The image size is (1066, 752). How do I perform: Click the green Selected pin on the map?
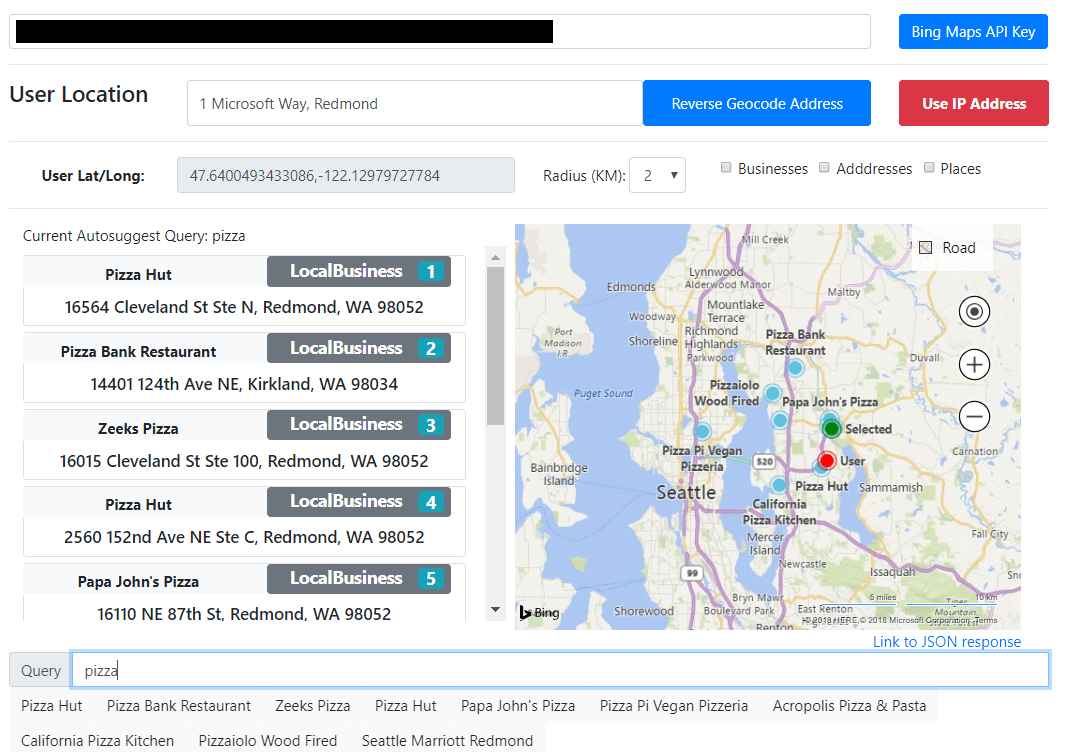(830, 428)
